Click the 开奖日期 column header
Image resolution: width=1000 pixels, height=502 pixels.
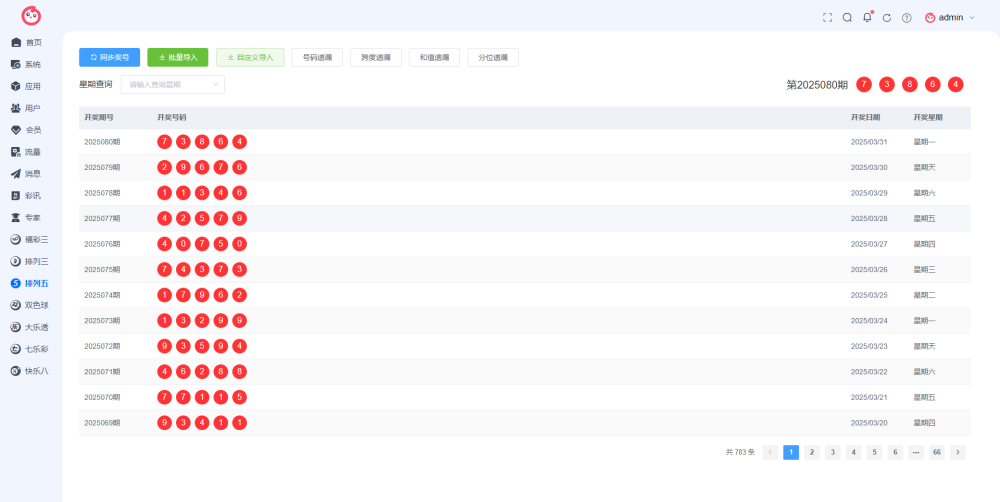click(x=865, y=117)
